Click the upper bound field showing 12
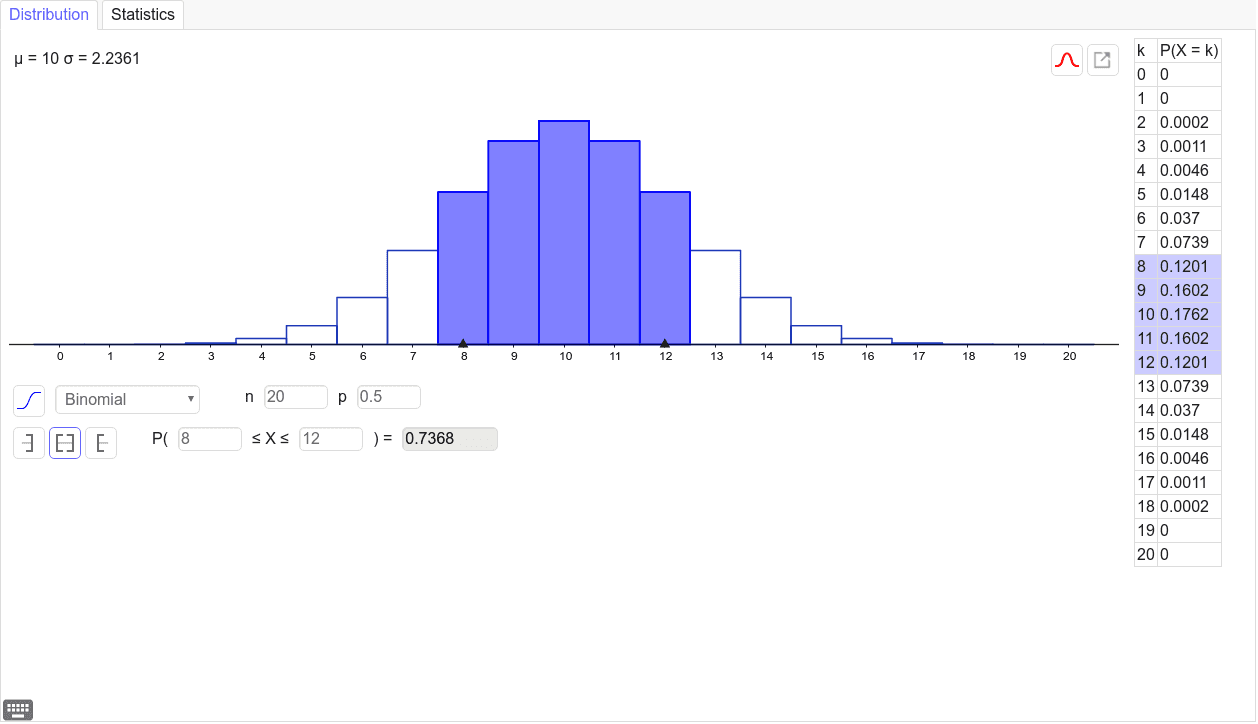Image resolution: width=1258 pixels, height=724 pixels. [x=331, y=439]
